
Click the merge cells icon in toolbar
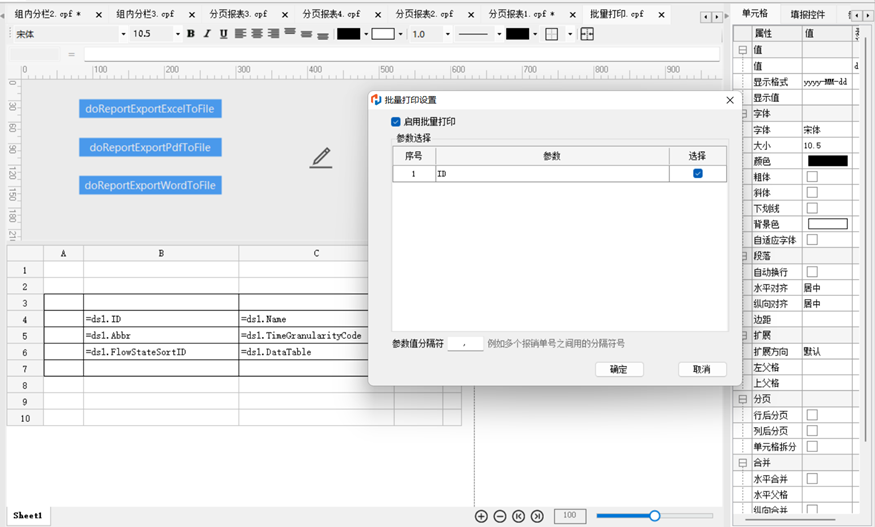tap(587, 34)
